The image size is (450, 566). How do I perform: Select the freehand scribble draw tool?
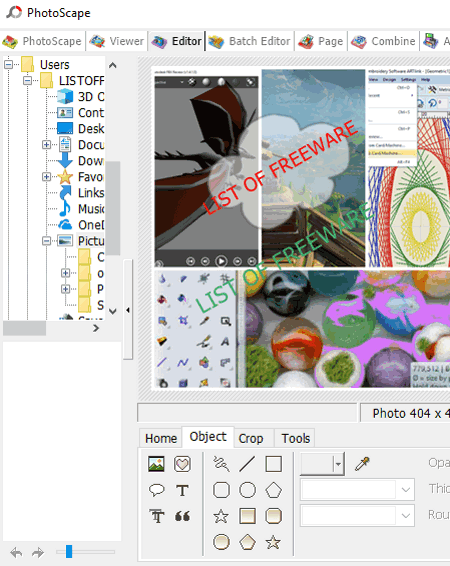(x=221, y=464)
